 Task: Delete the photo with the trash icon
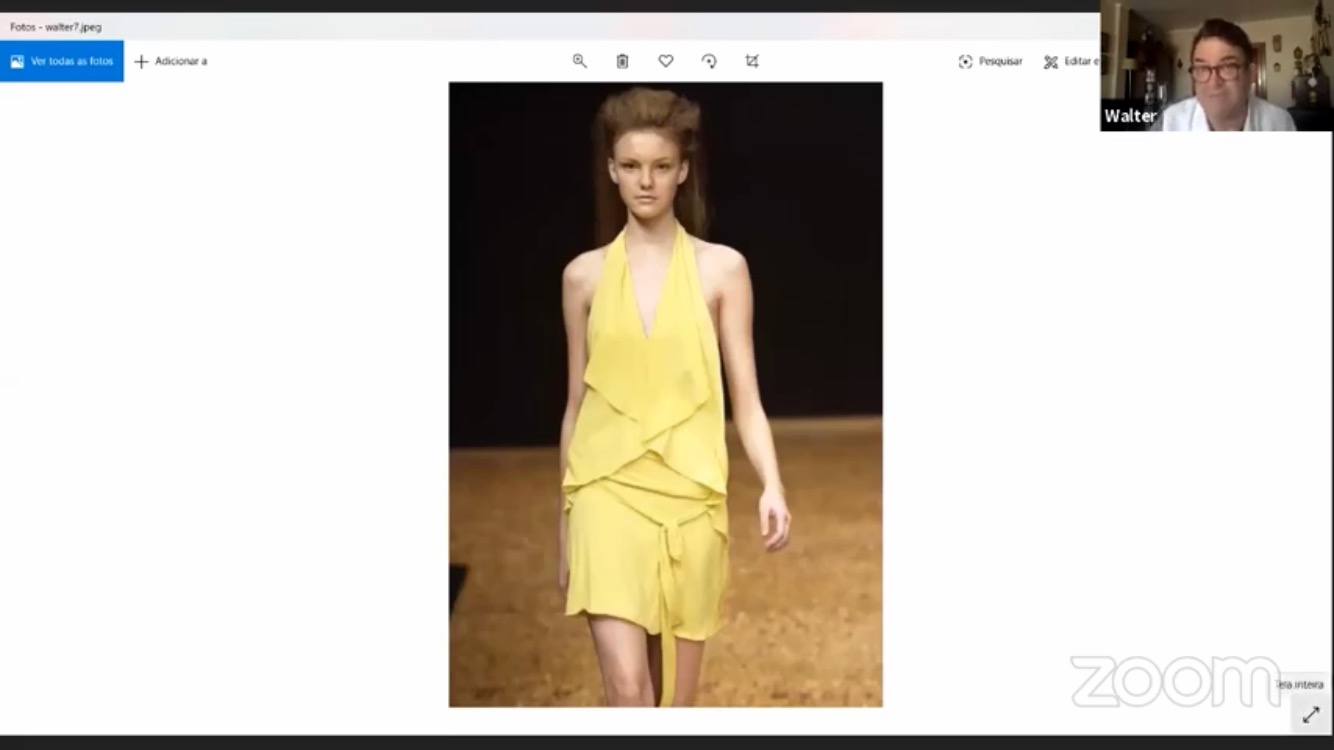622,61
